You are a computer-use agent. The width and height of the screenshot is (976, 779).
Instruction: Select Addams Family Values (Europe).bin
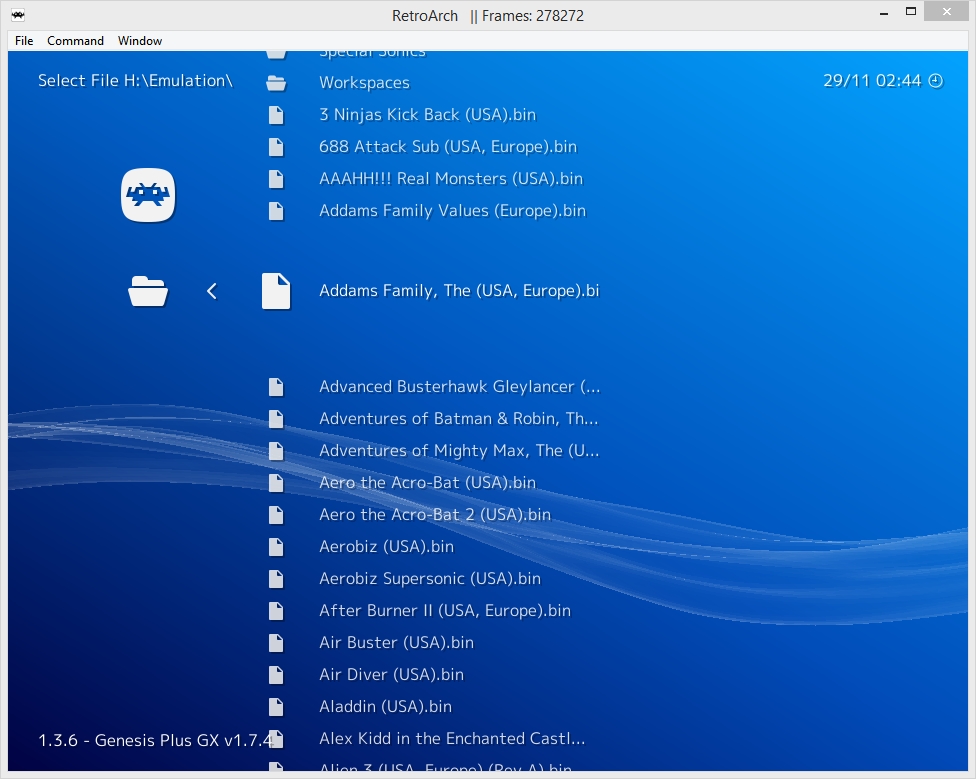pos(453,211)
